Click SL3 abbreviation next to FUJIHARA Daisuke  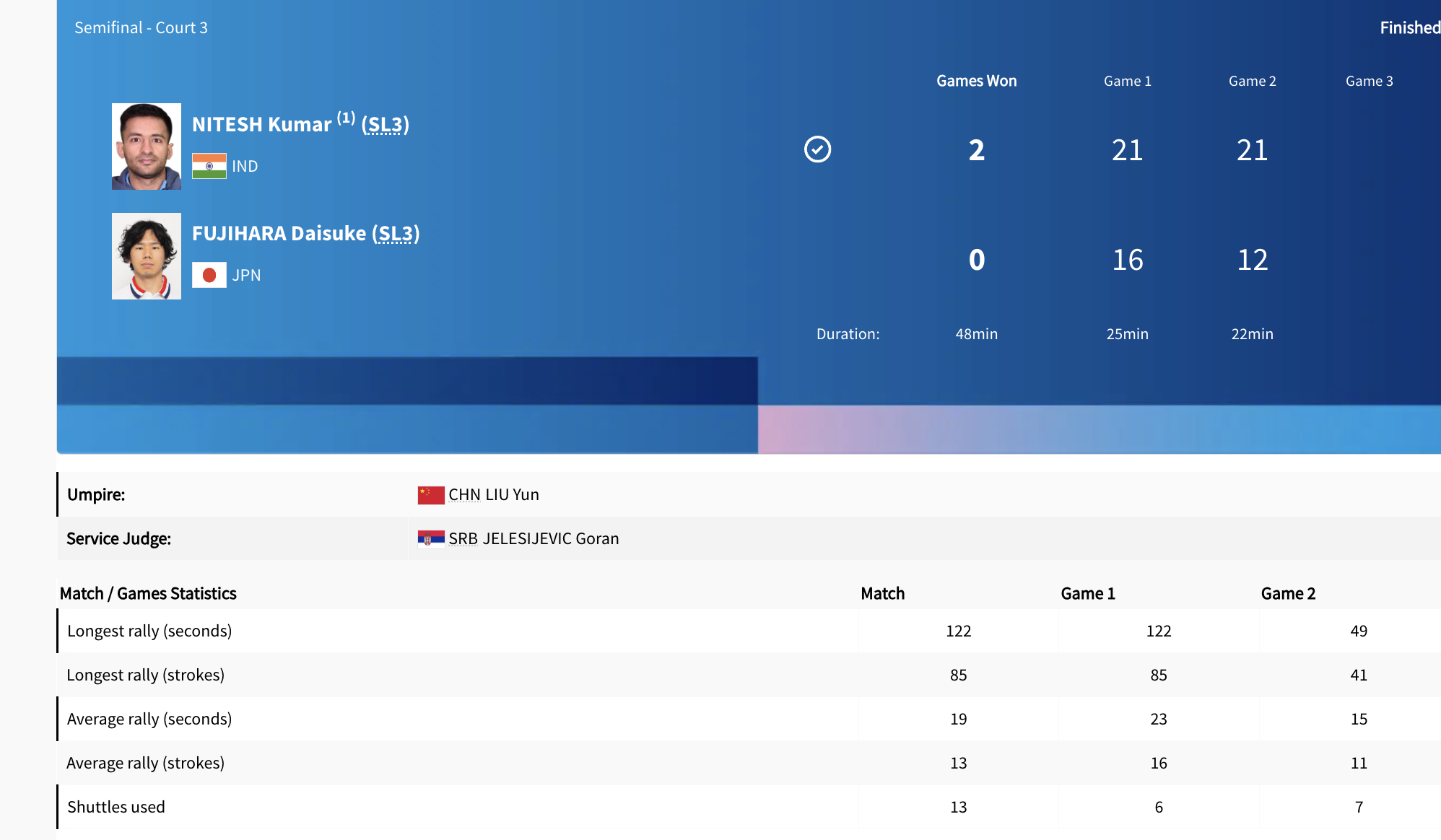click(396, 234)
